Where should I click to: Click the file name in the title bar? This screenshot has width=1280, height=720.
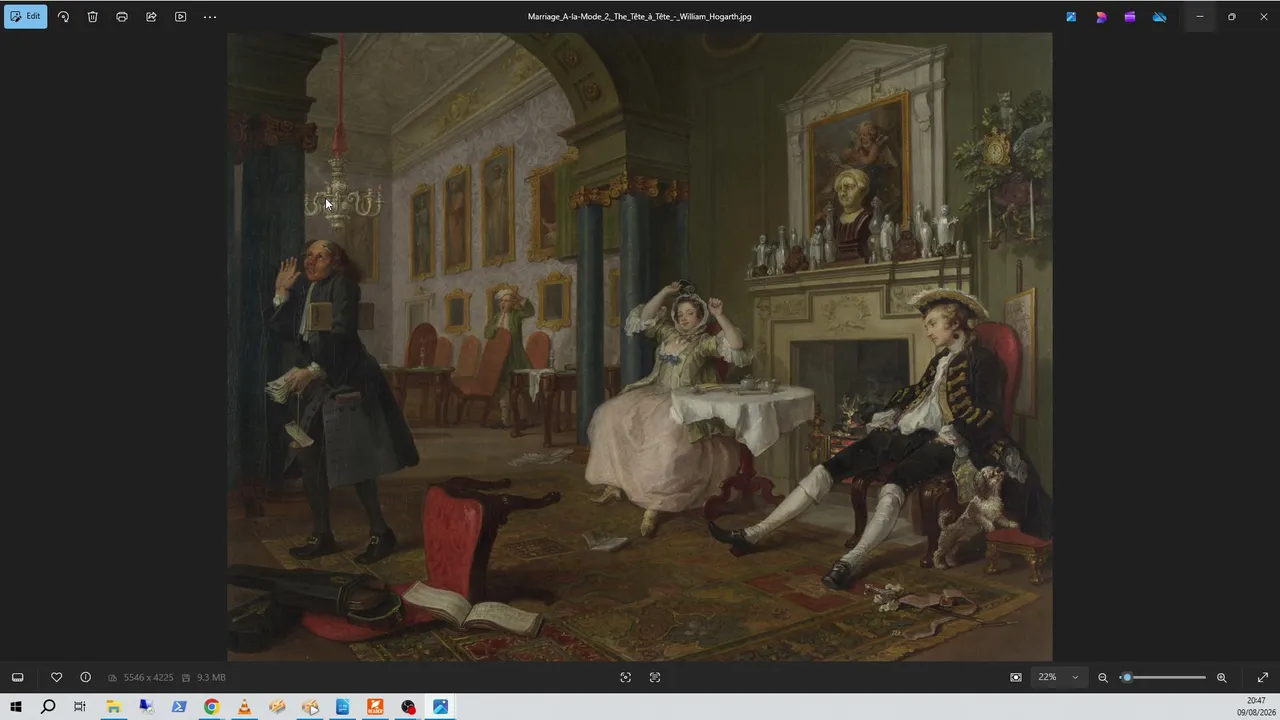tap(639, 17)
